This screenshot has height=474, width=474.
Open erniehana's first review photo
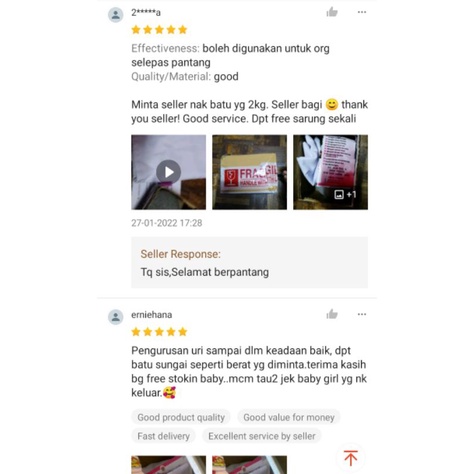pyautogui.click(x=168, y=465)
